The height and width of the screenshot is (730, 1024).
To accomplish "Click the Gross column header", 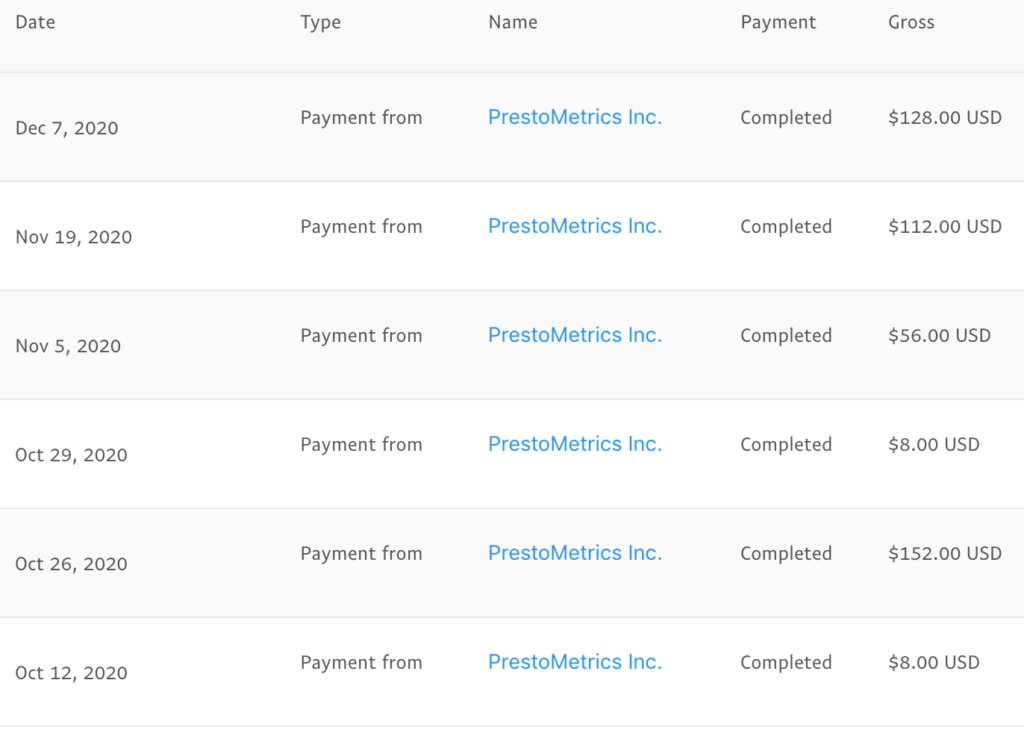I will [911, 22].
